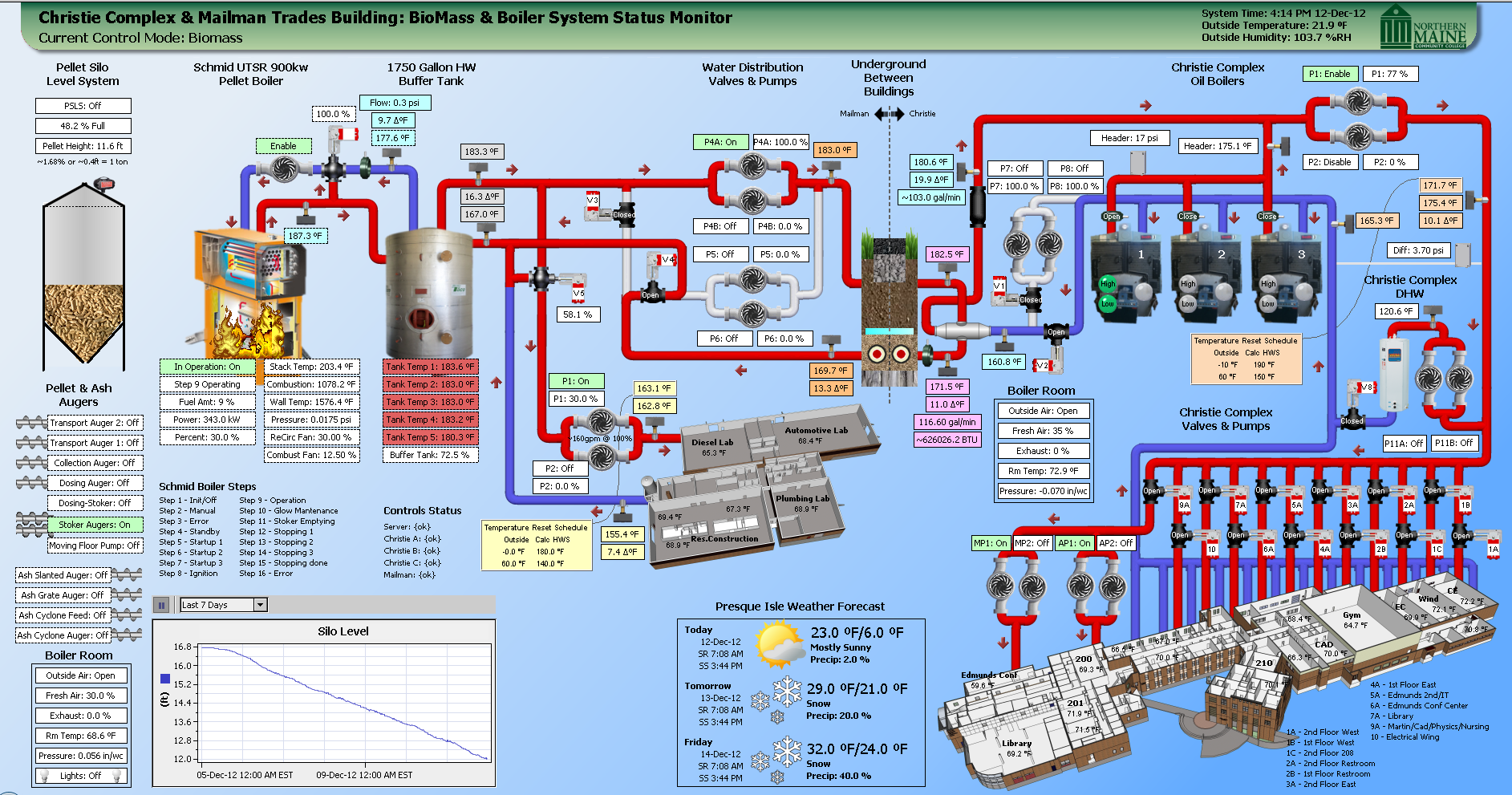
Task: Pause the Silo Level trend chart
Action: pos(161,605)
